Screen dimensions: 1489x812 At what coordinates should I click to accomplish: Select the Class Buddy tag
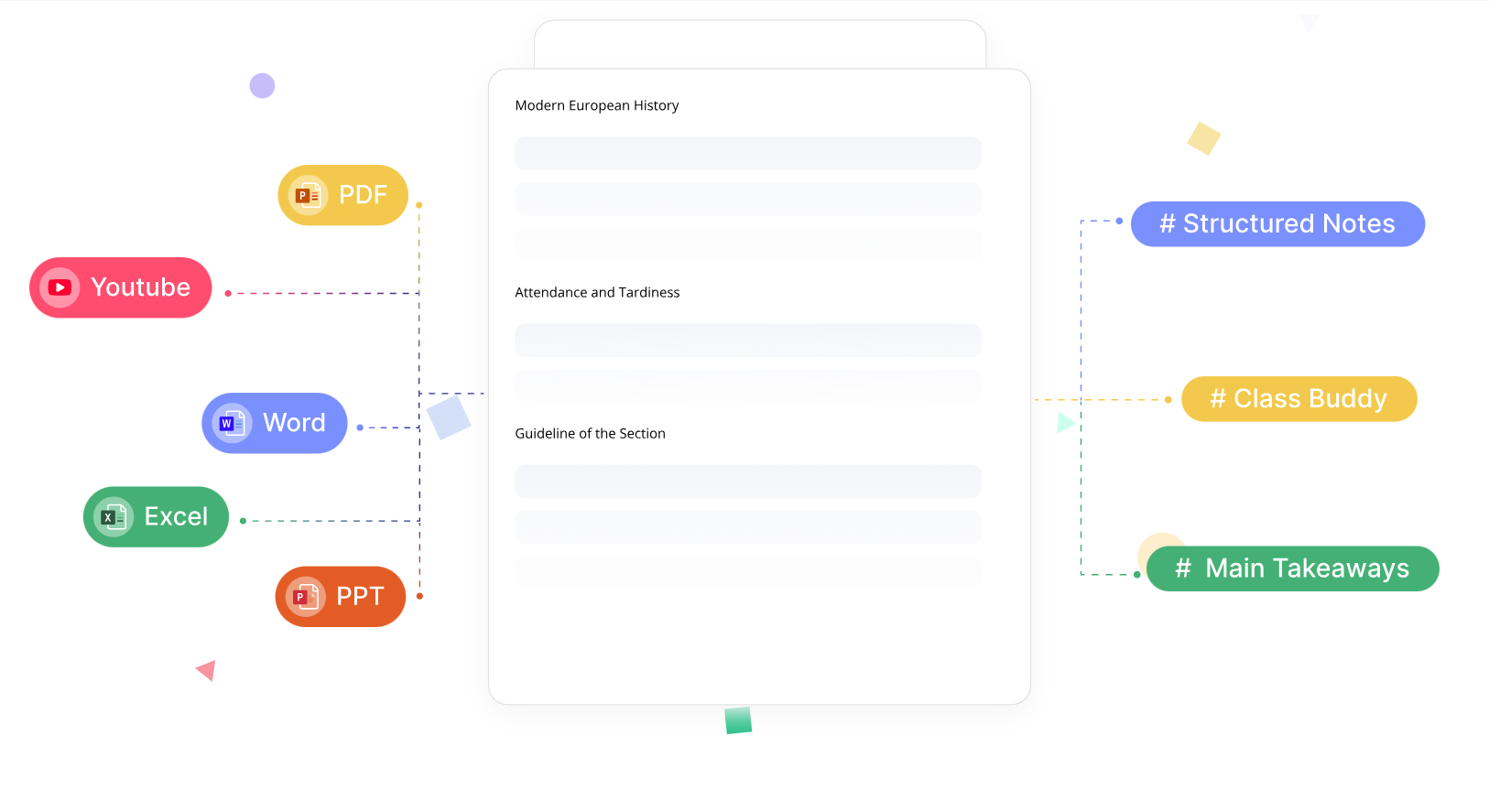click(1299, 399)
